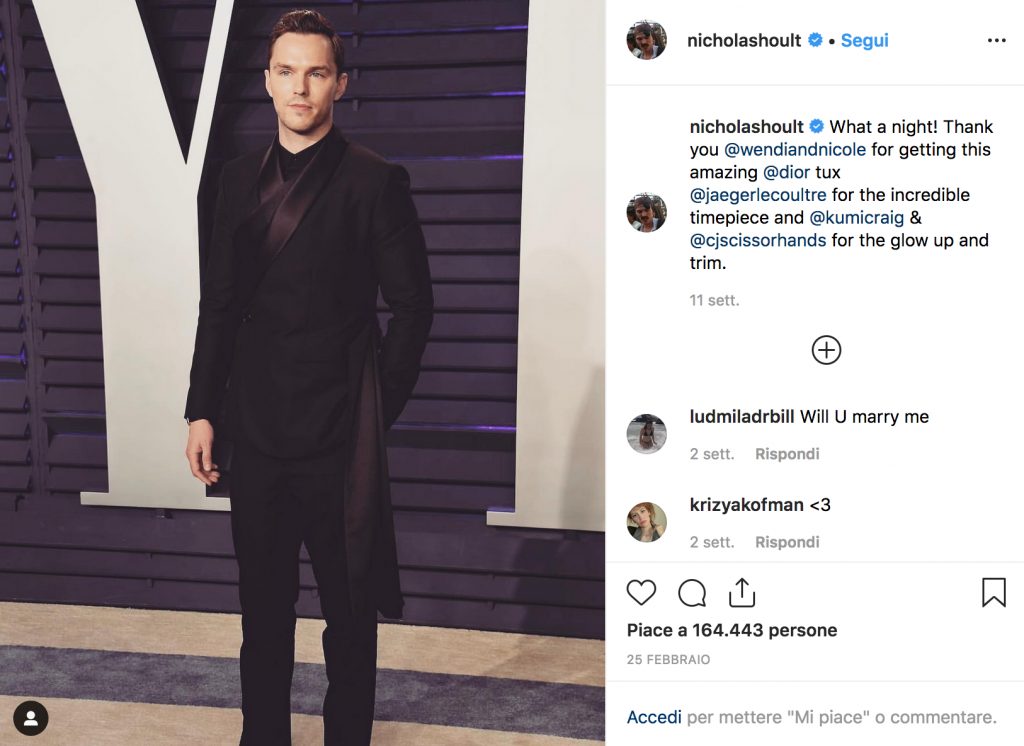Screen dimensions: 1024x746
Task: Follow nicholashoult via the Segui button
Action: click(x=864, y=40)
